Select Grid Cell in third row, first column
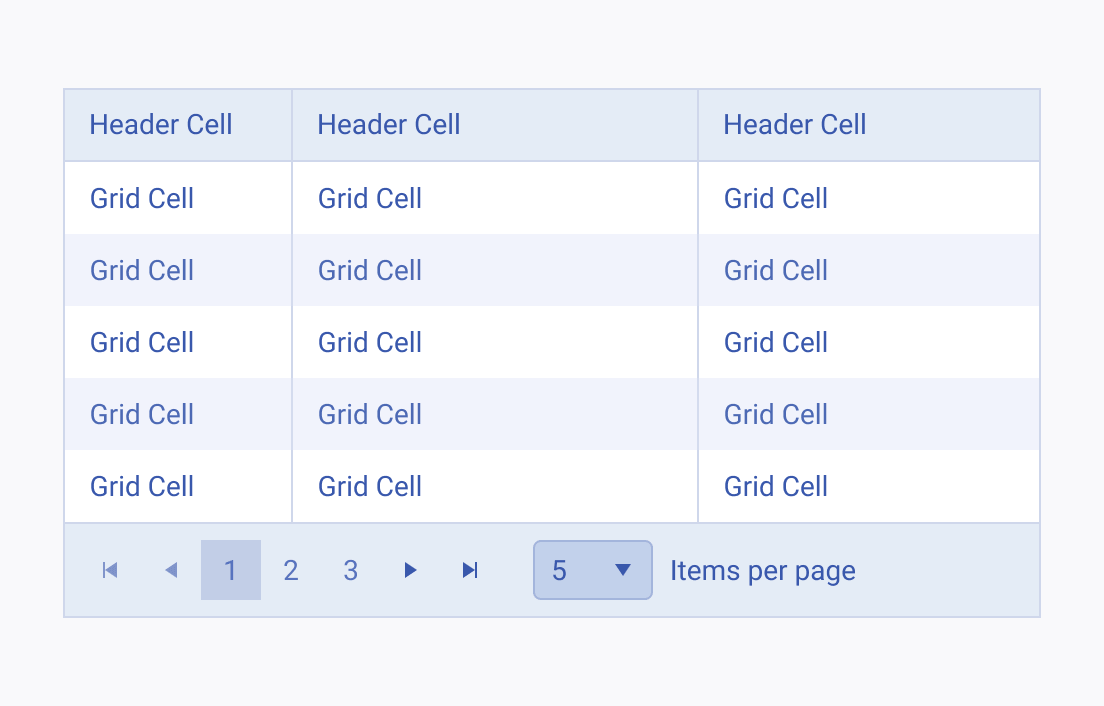1104x706 pixels. 178,343
